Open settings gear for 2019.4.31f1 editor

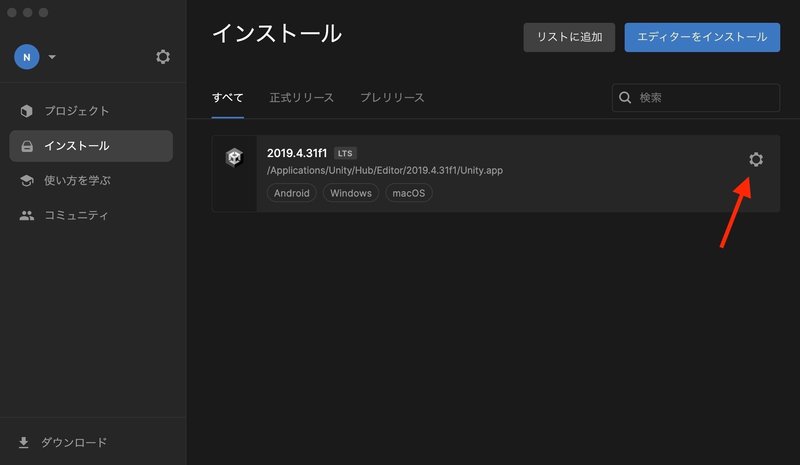pyautogui.click(x=756, y=159)
